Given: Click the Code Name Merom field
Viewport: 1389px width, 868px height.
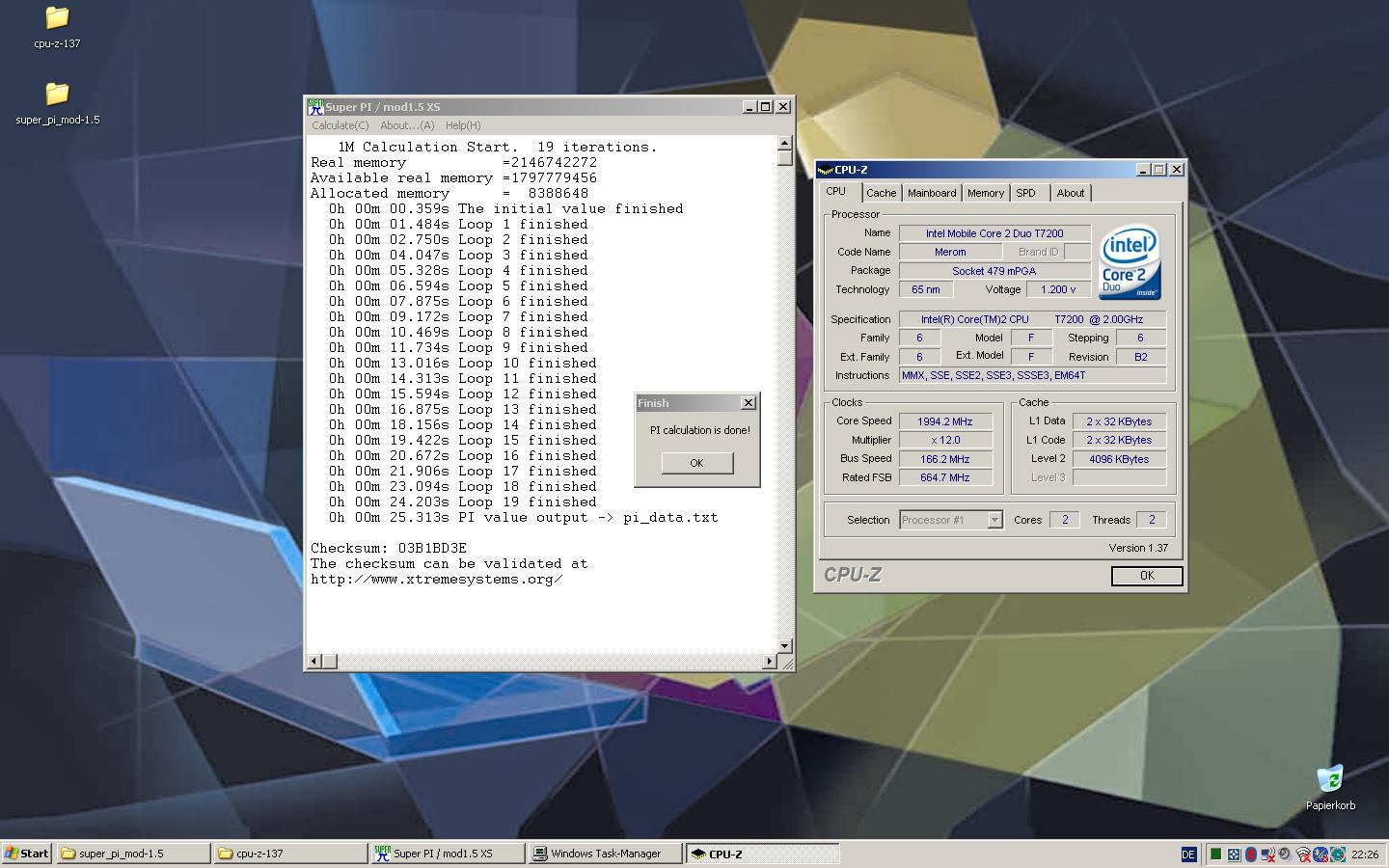Looking at the screenshot, I should click(950, 252).
